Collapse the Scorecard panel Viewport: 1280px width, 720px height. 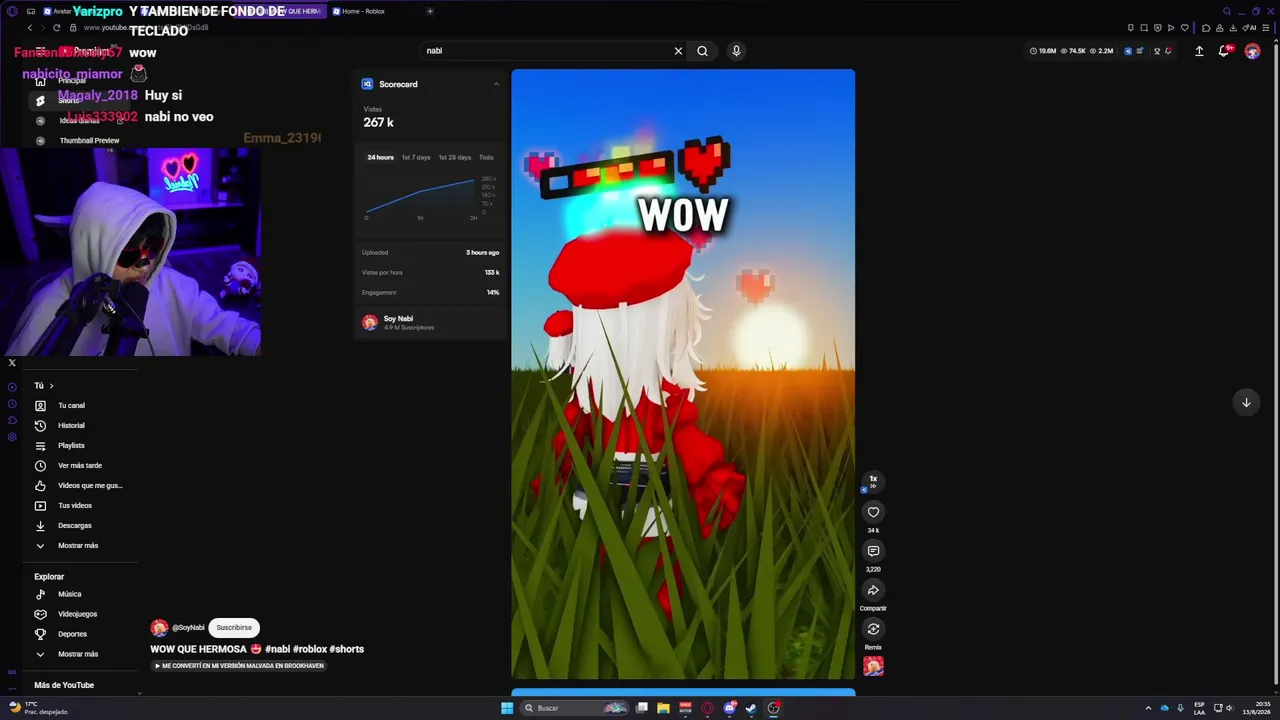496,84
